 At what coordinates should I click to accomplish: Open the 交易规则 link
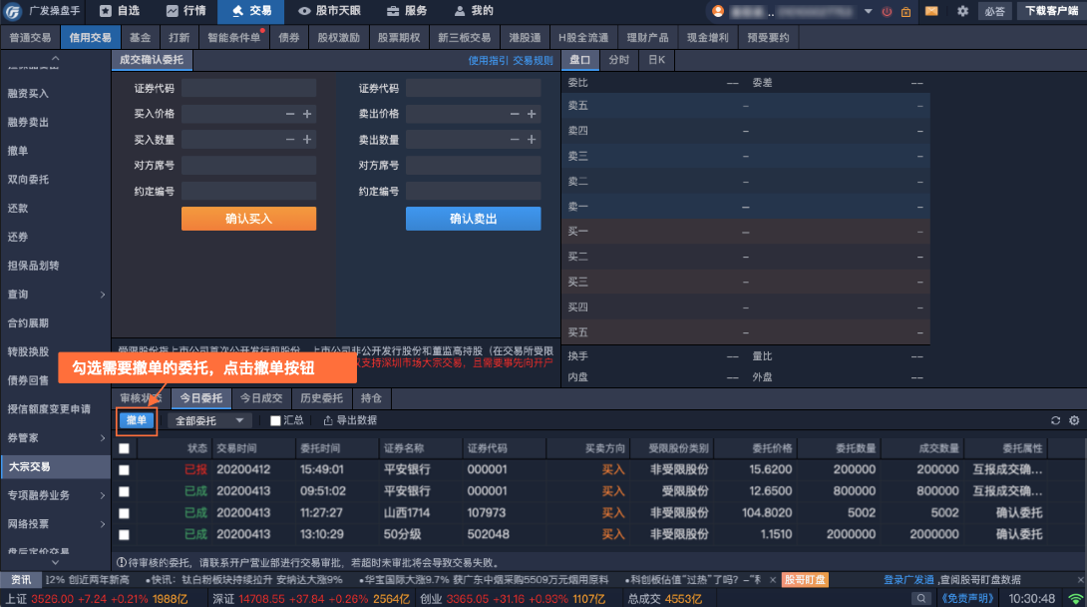point(533,60)
